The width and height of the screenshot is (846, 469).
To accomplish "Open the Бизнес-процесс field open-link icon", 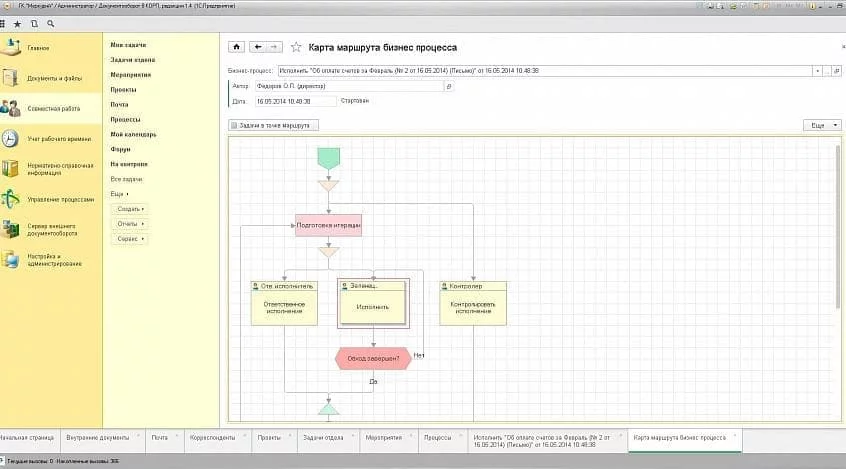I will (836, 71).
